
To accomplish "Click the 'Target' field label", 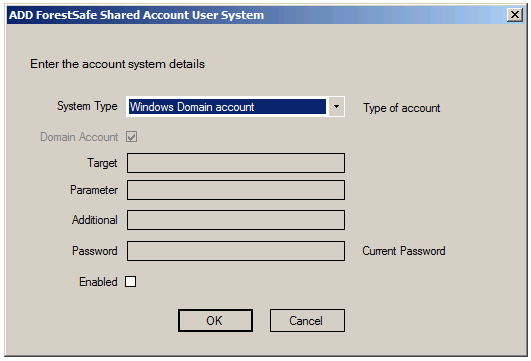I will pos(102,163).
